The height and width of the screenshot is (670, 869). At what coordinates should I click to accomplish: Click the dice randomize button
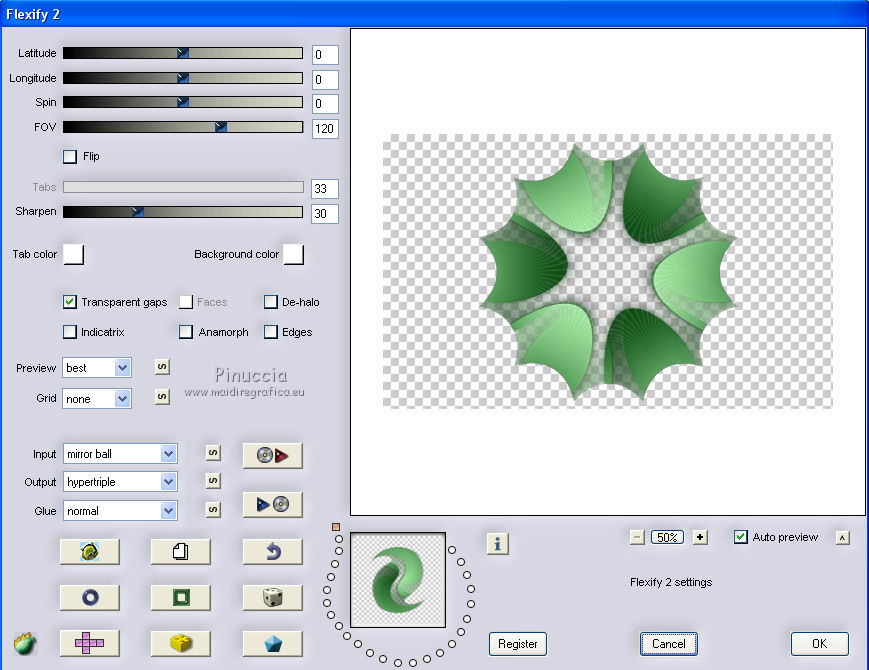pyautogui.click(x=273, y=597)
